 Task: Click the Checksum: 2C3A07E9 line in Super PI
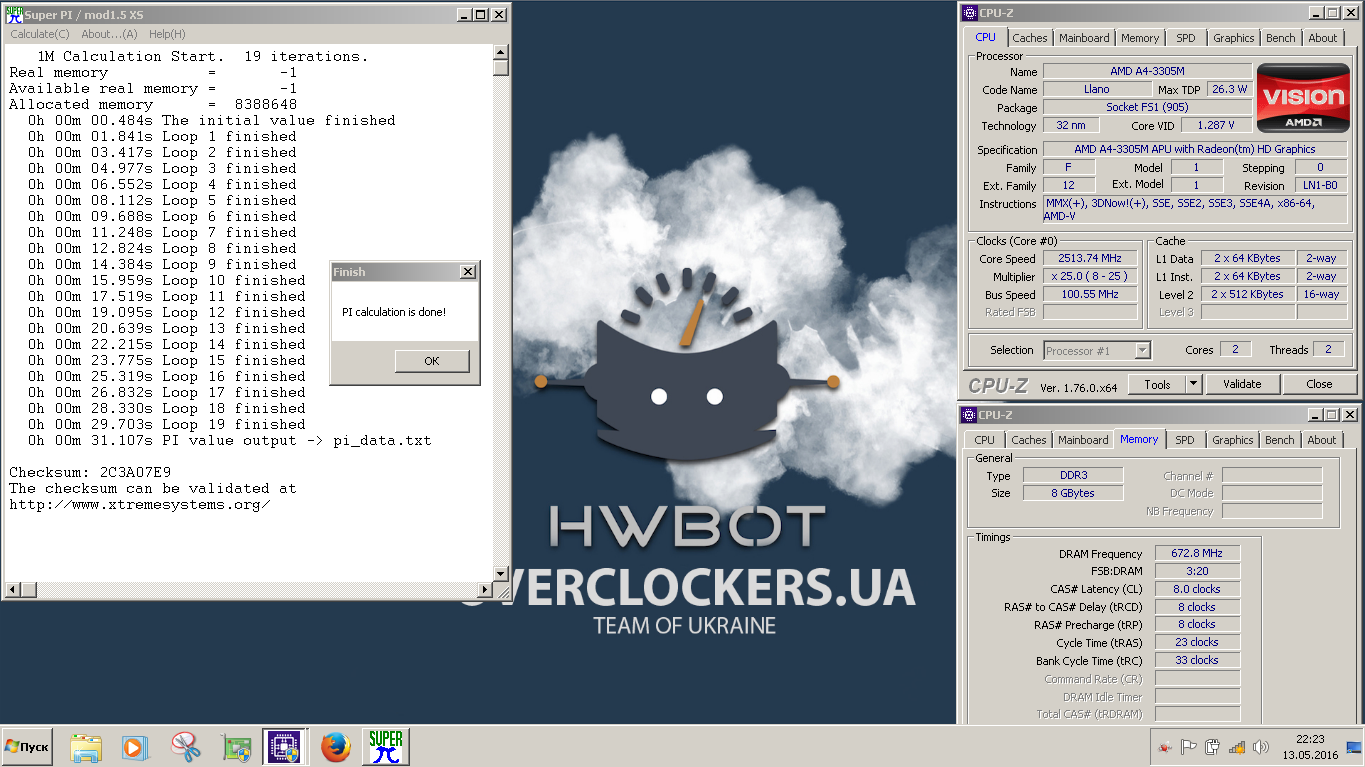point(90,473)
